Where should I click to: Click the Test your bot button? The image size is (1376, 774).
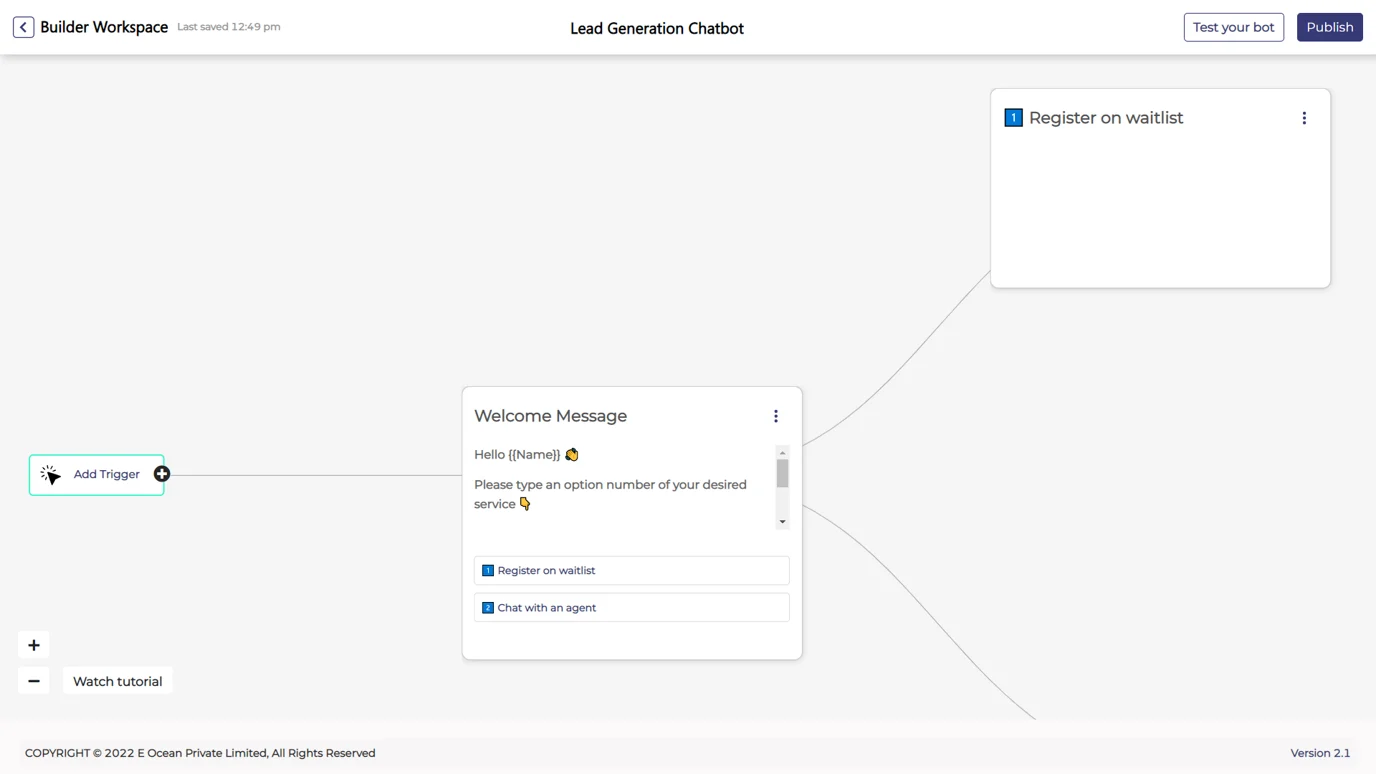[1233, 27]
